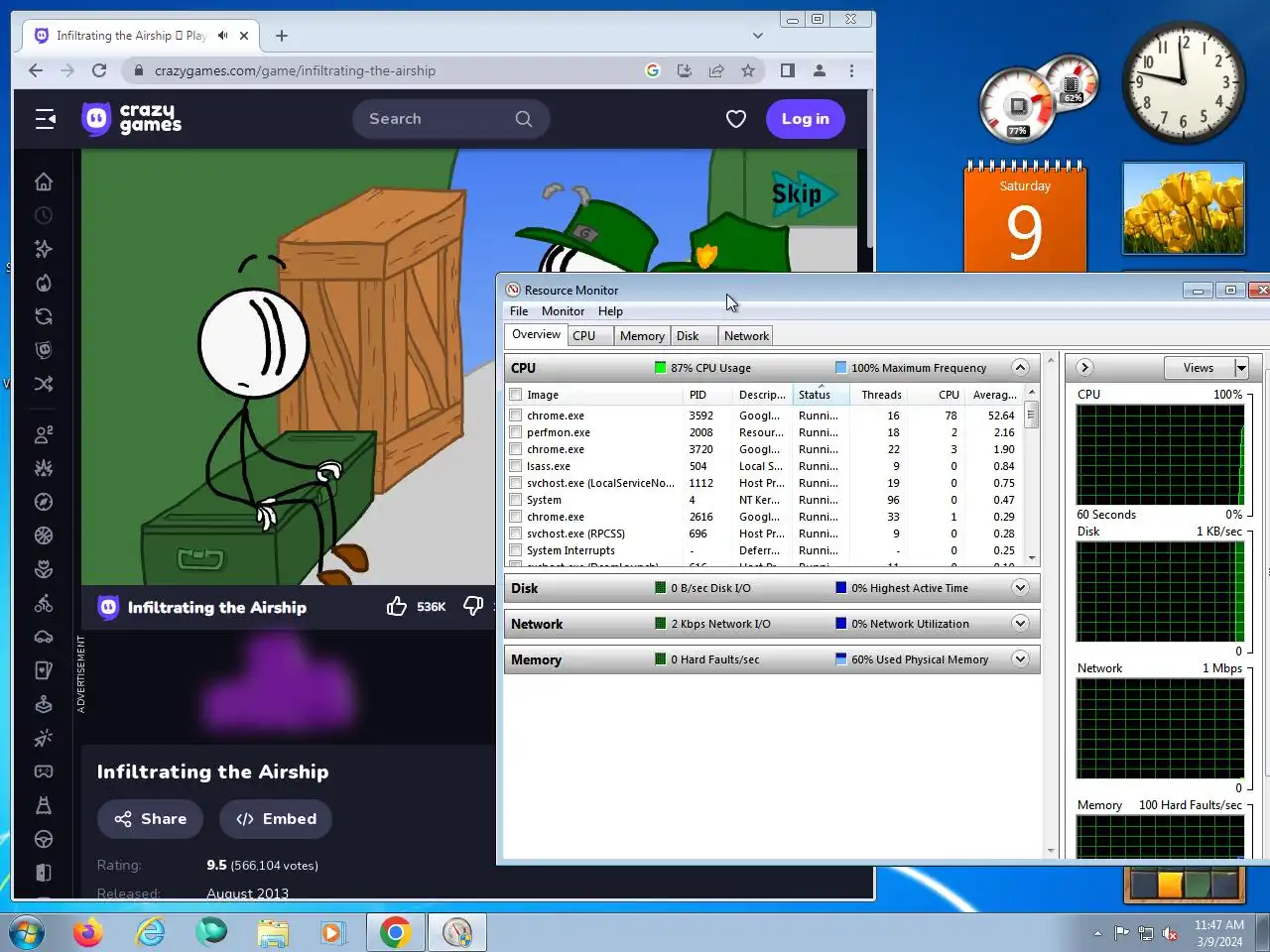
Task: Collapse the CPU section in Resource Monitor
Action: pyautogui.click(x=1020, y=368)
